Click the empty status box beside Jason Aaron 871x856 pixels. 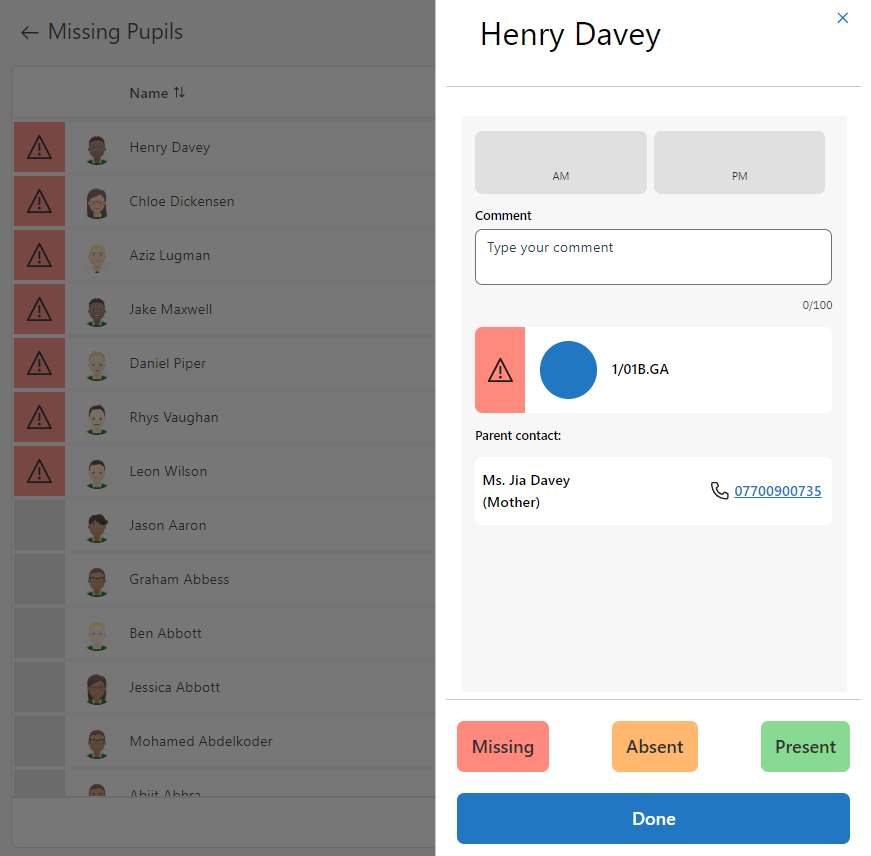point(39,526)
